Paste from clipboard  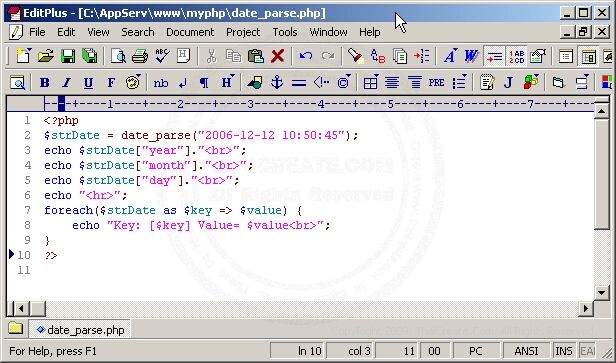(x=255, y=56)
